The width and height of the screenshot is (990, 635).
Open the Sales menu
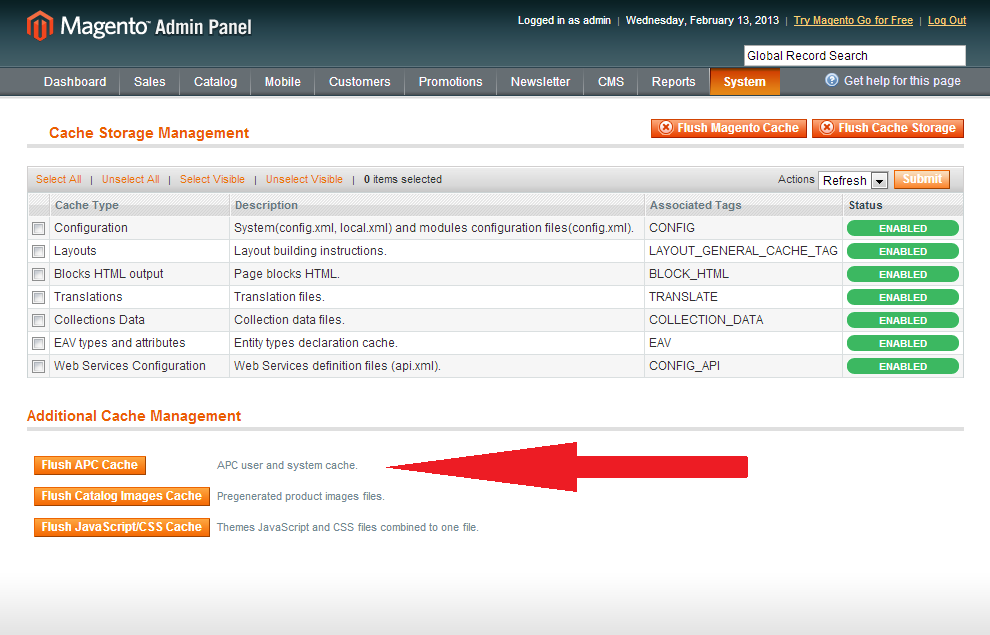(150, 82)
